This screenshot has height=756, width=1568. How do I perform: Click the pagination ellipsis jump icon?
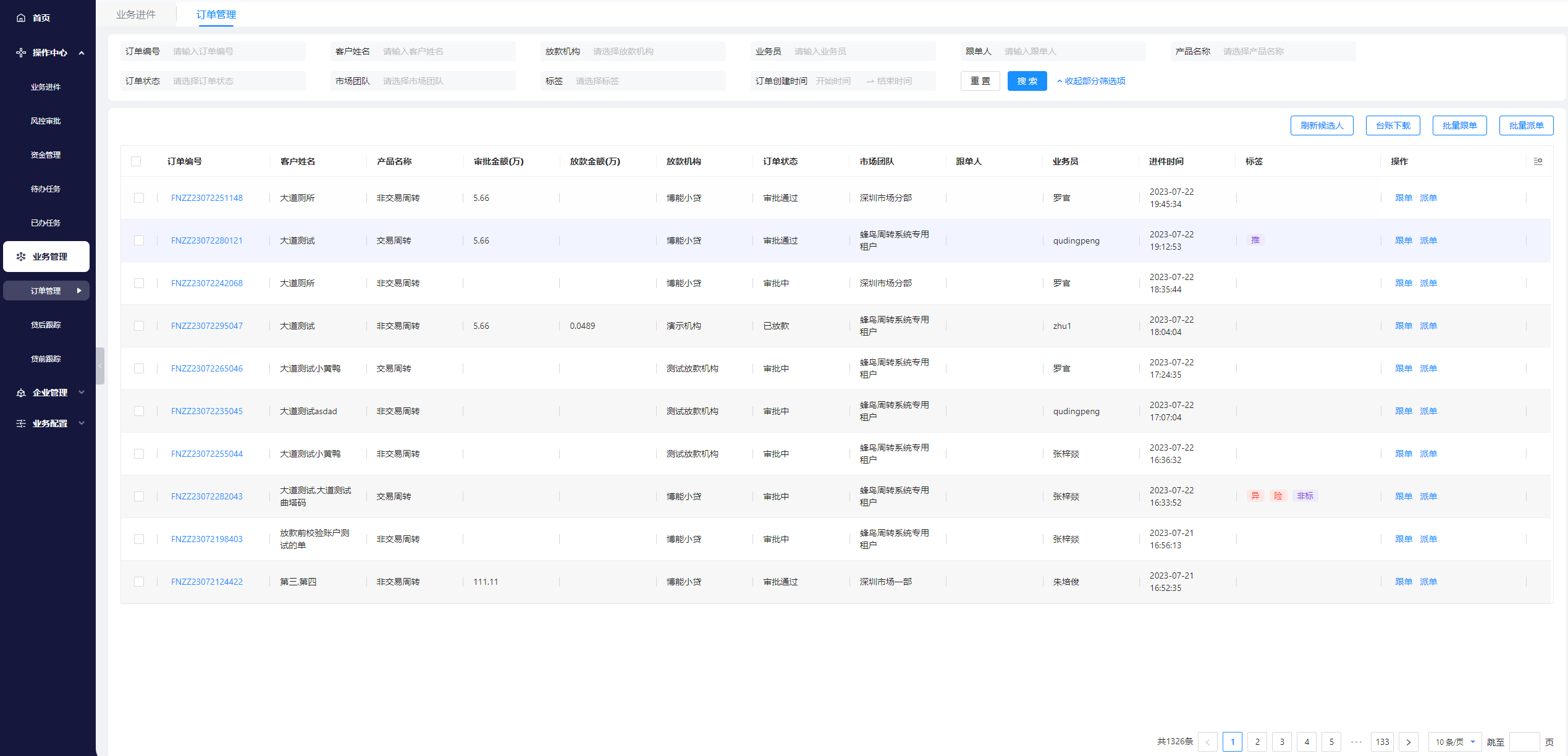point(1357,742)
